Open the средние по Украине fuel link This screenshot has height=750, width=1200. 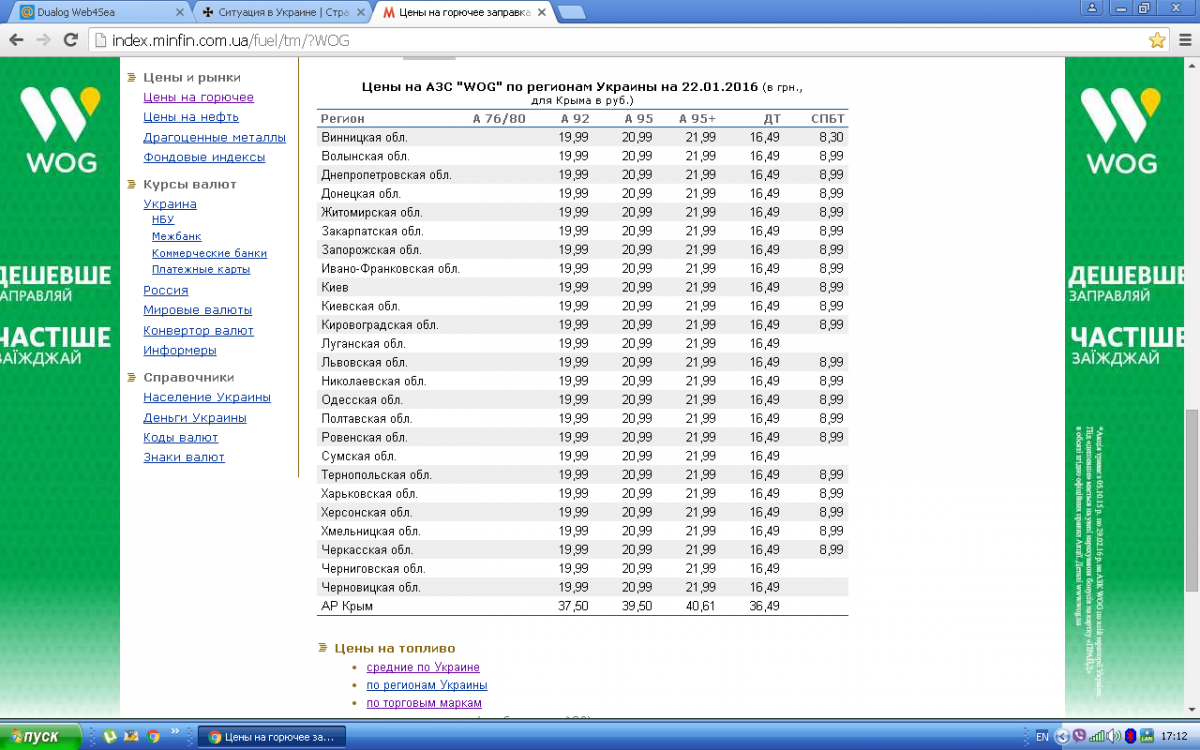[423, 667]
